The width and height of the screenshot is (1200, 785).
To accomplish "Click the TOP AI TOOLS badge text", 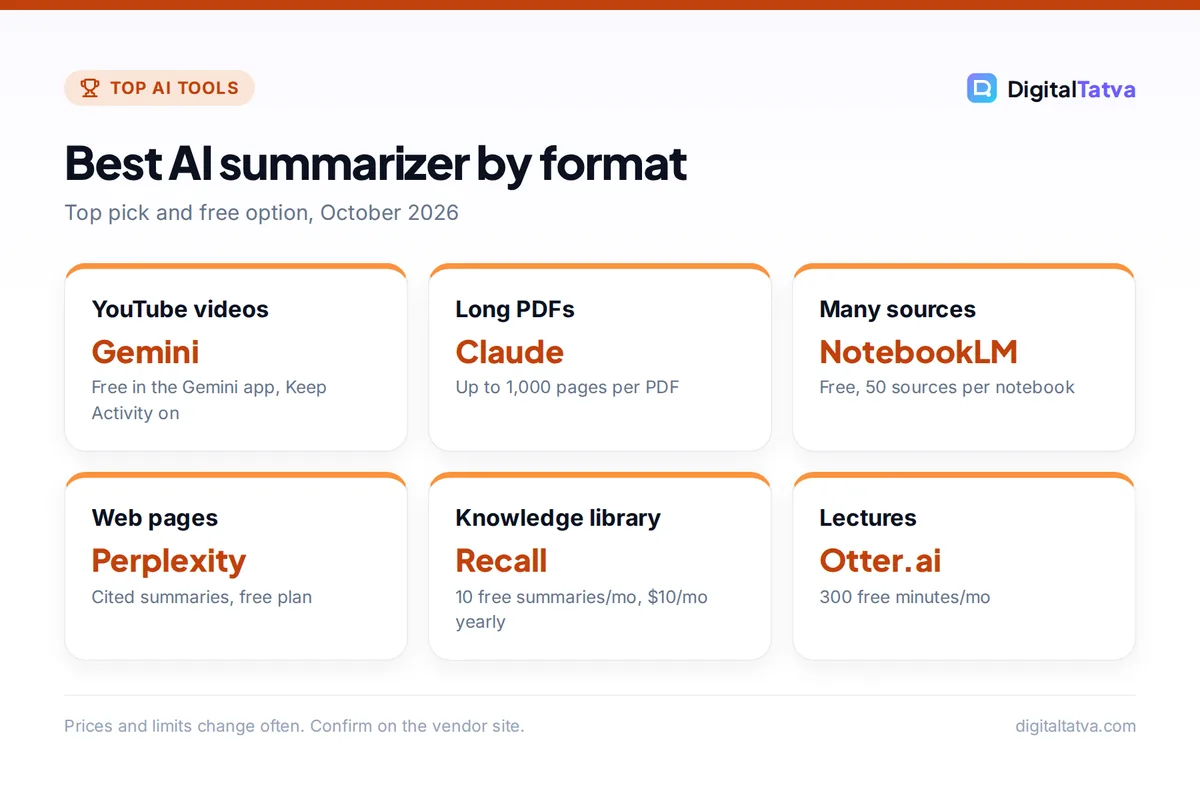I will click(x=174, y=88).
